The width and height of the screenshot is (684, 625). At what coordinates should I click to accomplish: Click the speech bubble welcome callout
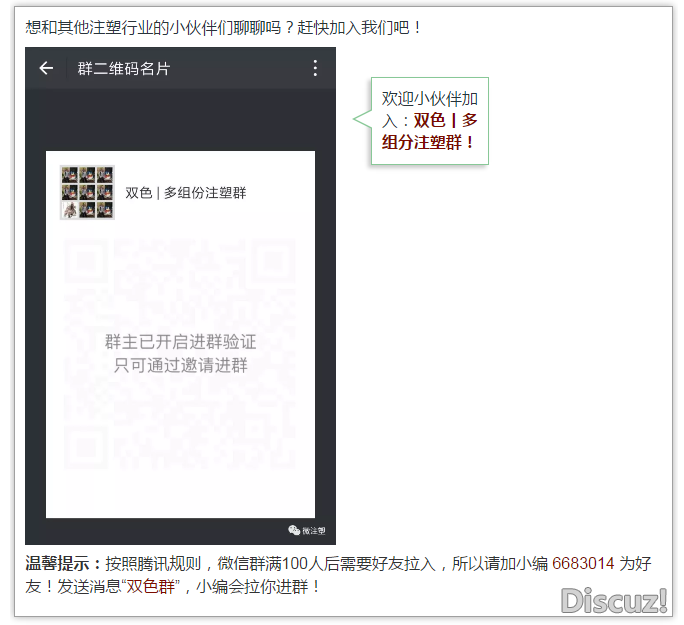[423, 121]
